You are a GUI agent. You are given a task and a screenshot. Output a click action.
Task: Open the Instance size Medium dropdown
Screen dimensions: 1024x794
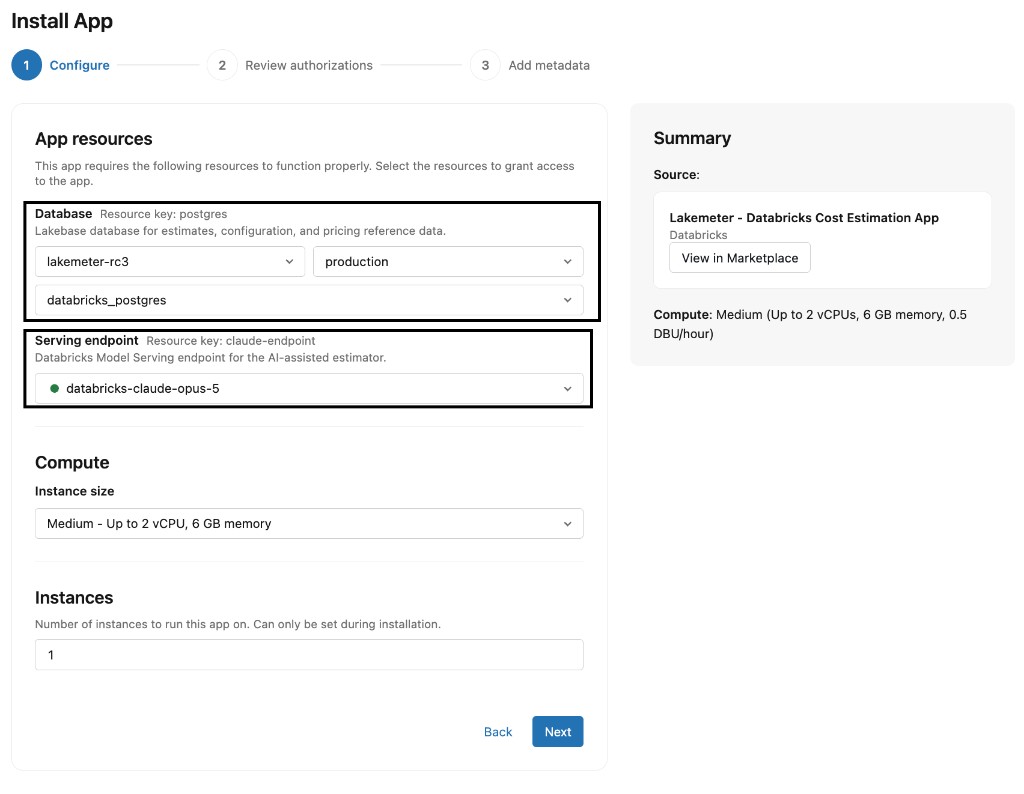[x=309, y=524]
